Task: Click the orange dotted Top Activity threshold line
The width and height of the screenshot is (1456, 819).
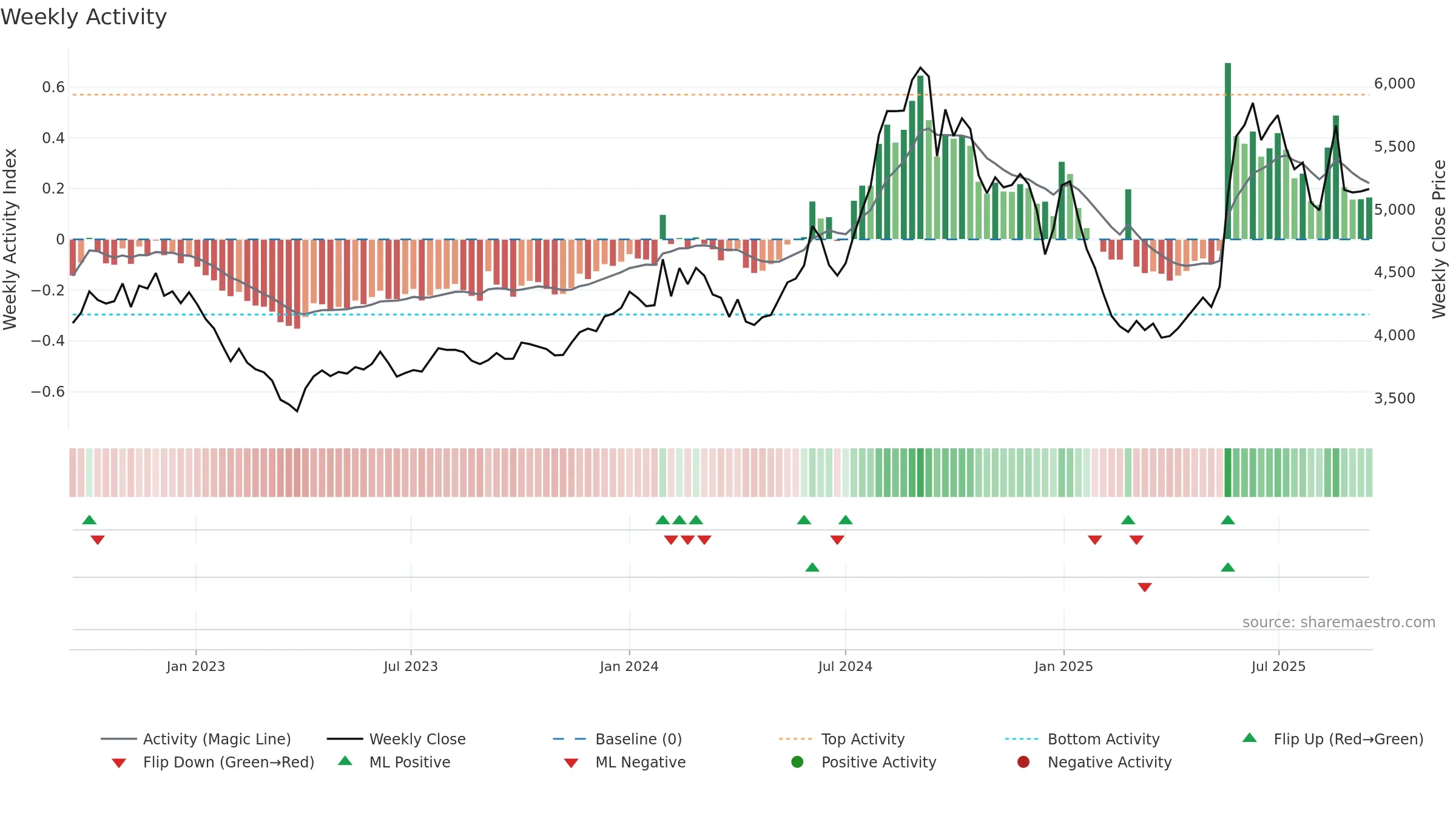Action: tap(721, 95)
